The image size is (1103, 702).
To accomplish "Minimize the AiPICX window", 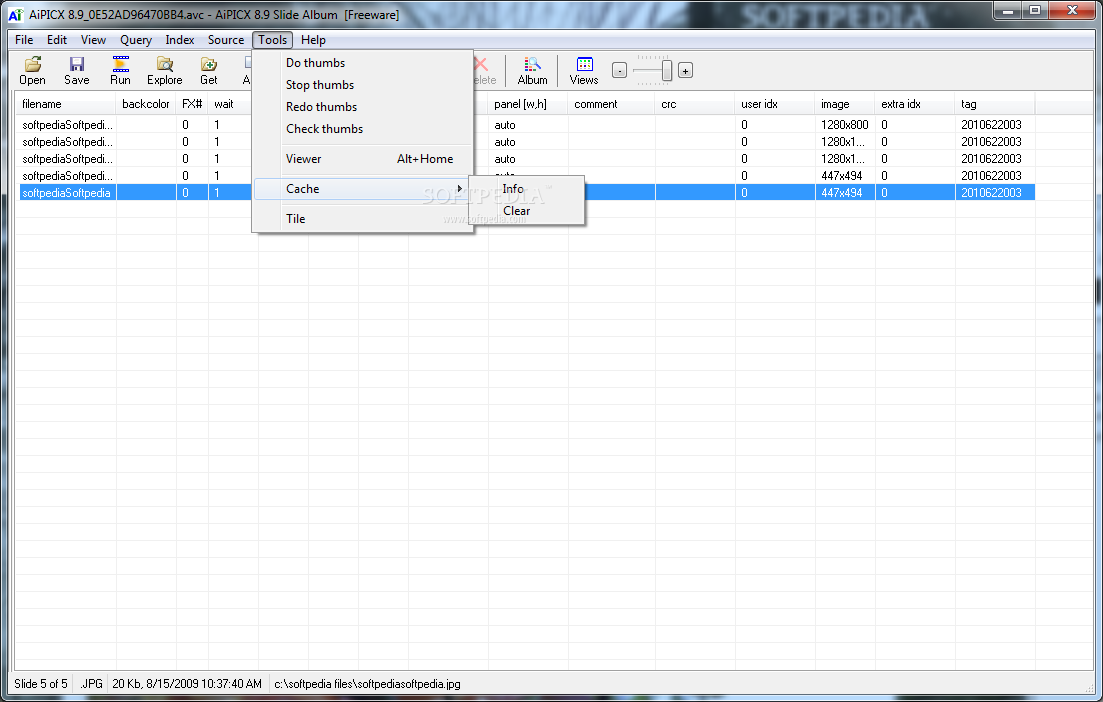I will 1008,10.
